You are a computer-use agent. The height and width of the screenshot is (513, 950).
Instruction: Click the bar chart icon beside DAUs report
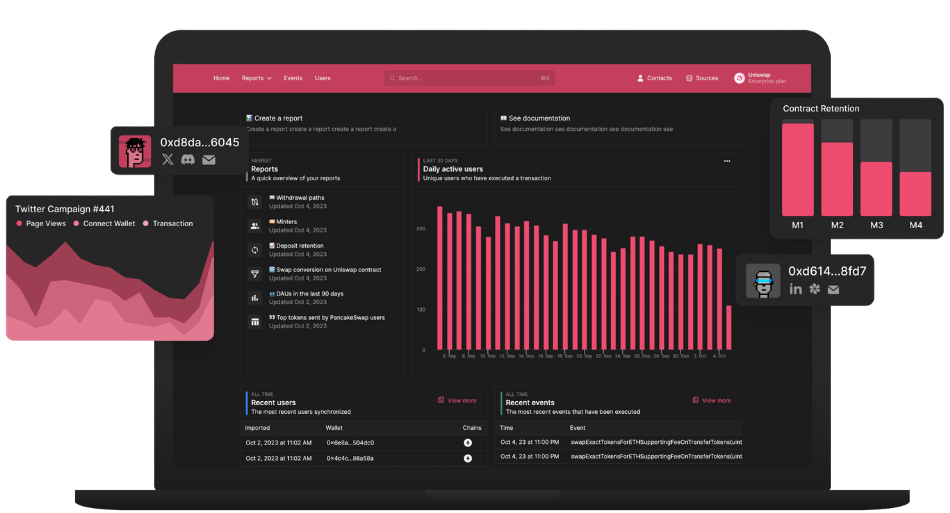coord(255,297)
